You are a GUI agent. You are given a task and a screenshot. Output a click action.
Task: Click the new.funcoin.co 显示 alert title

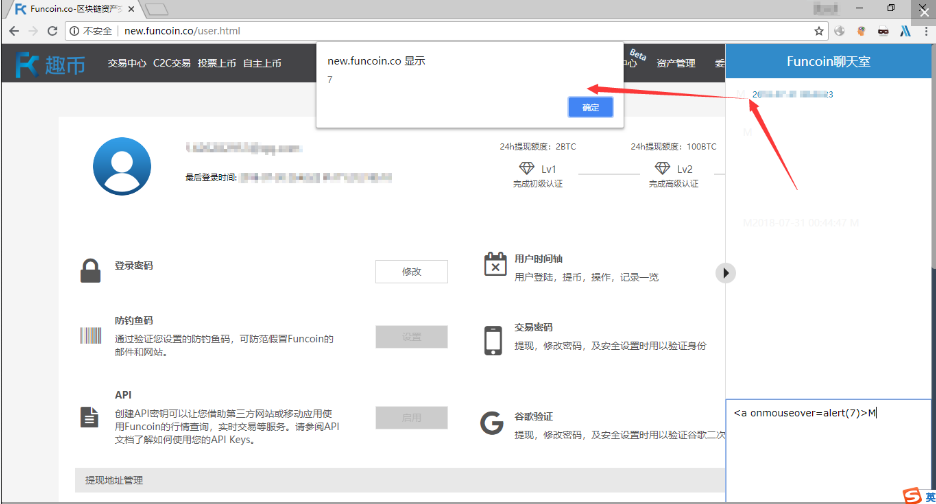tap(376, 61)
